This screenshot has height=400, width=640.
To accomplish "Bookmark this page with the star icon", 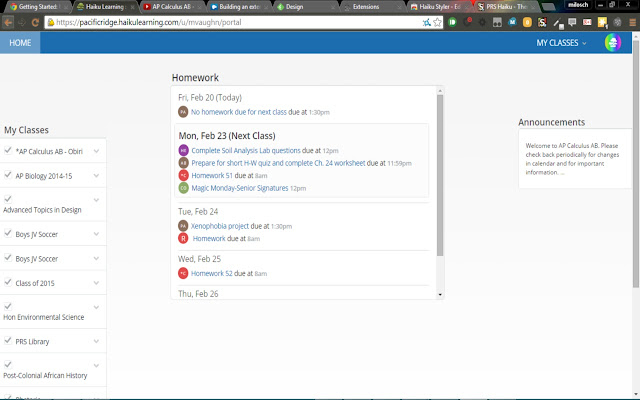I will (x=437, y=22).
